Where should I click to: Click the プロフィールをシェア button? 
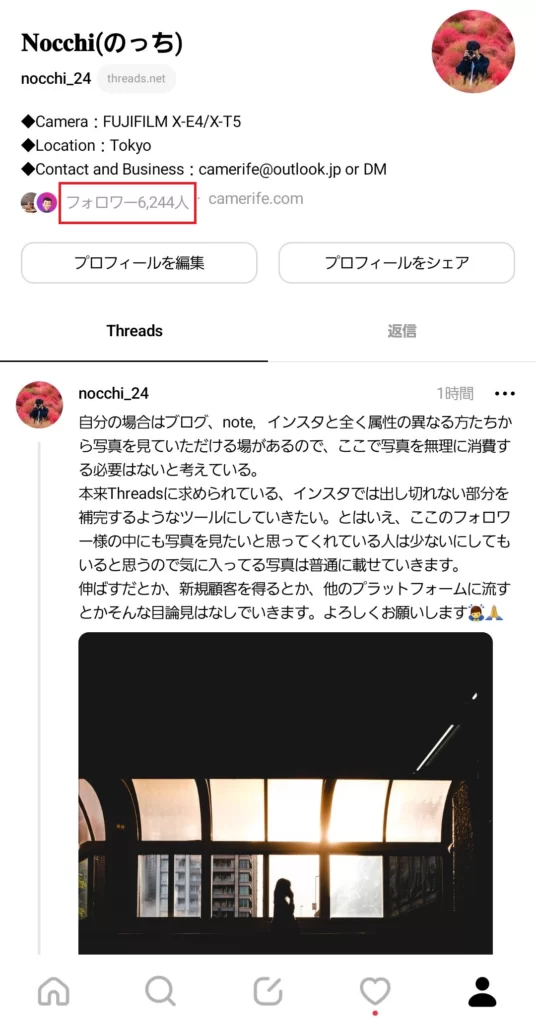click(397, 263)
